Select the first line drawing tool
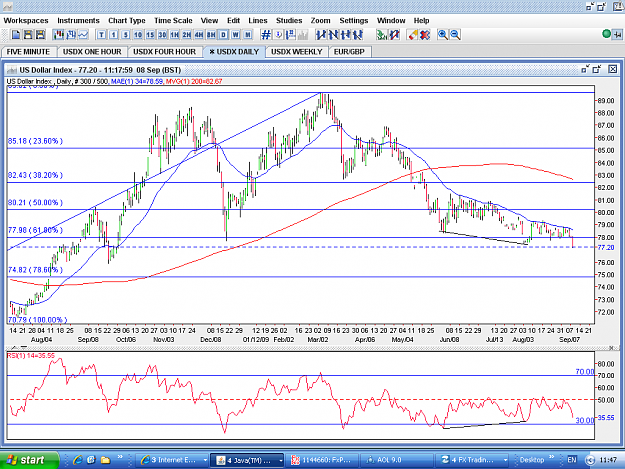The image size is (625, 469). [x=321, y=35]
